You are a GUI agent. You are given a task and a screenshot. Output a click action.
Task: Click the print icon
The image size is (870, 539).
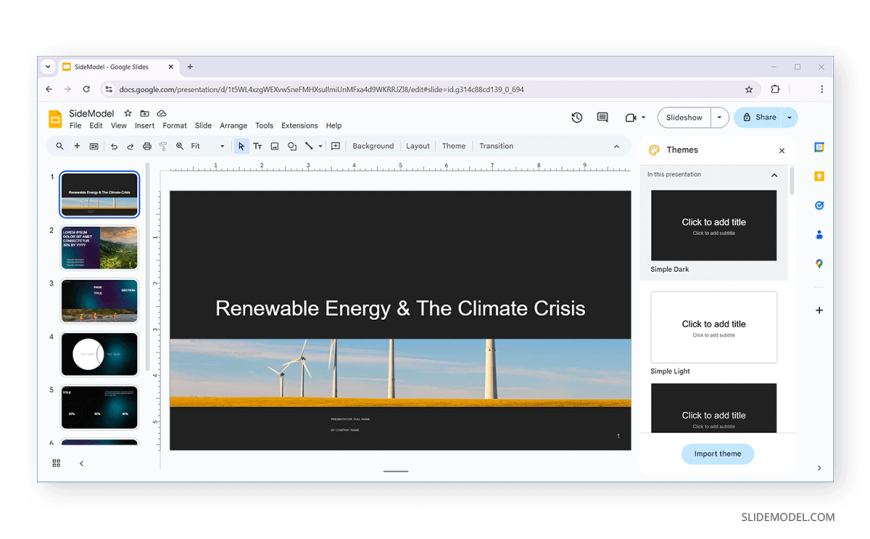tap(147, 146)
